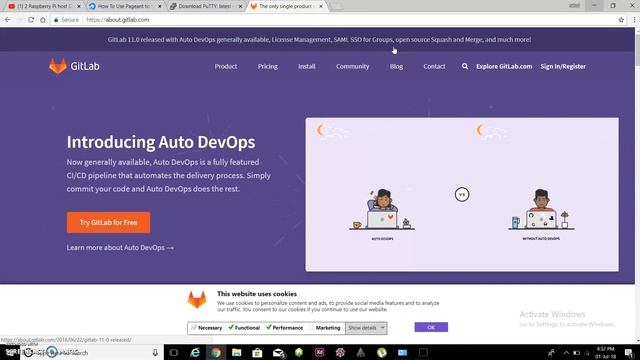Click the browser home icon
640x360 pixels.
tap(43, 20)
